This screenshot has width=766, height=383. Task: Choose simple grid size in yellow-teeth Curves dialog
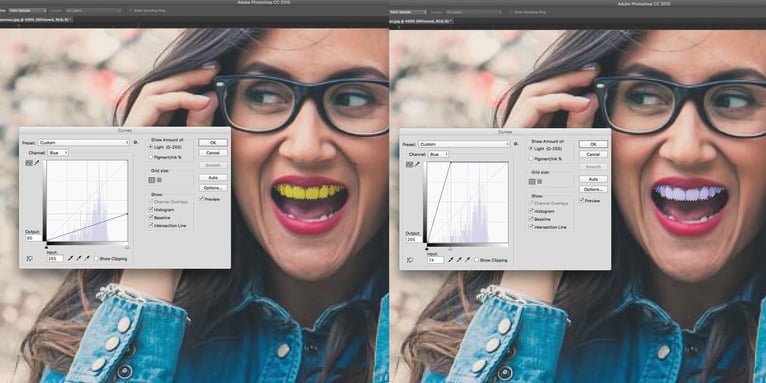point(151,180)
